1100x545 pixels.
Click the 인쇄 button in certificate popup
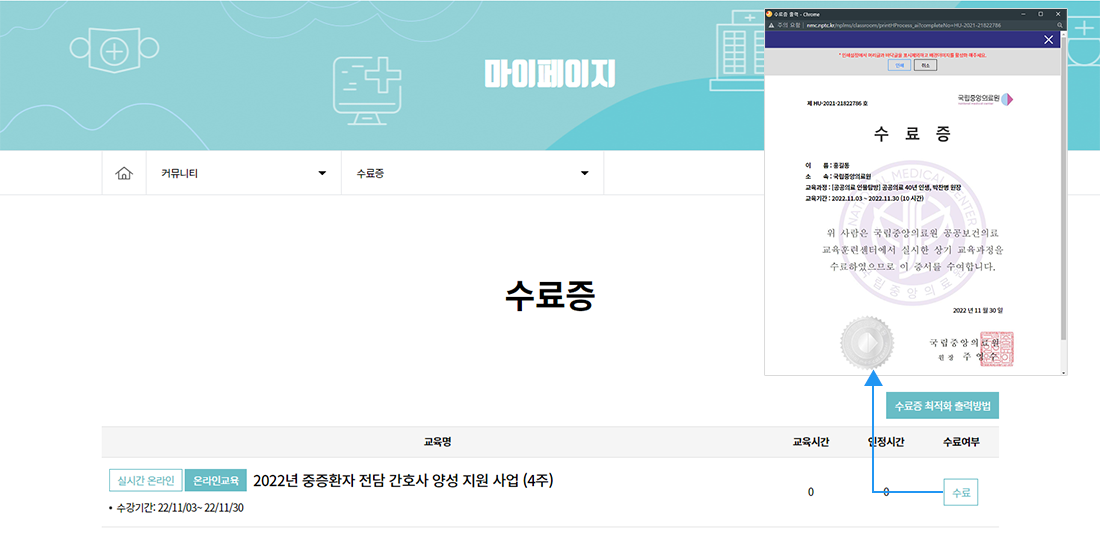click(x=899, y=65)
